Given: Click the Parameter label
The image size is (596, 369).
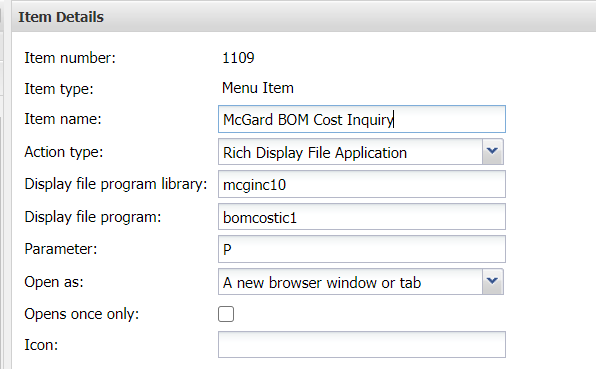Looking at the screenshot, I should pyautogui.click(x=61, y=249).
